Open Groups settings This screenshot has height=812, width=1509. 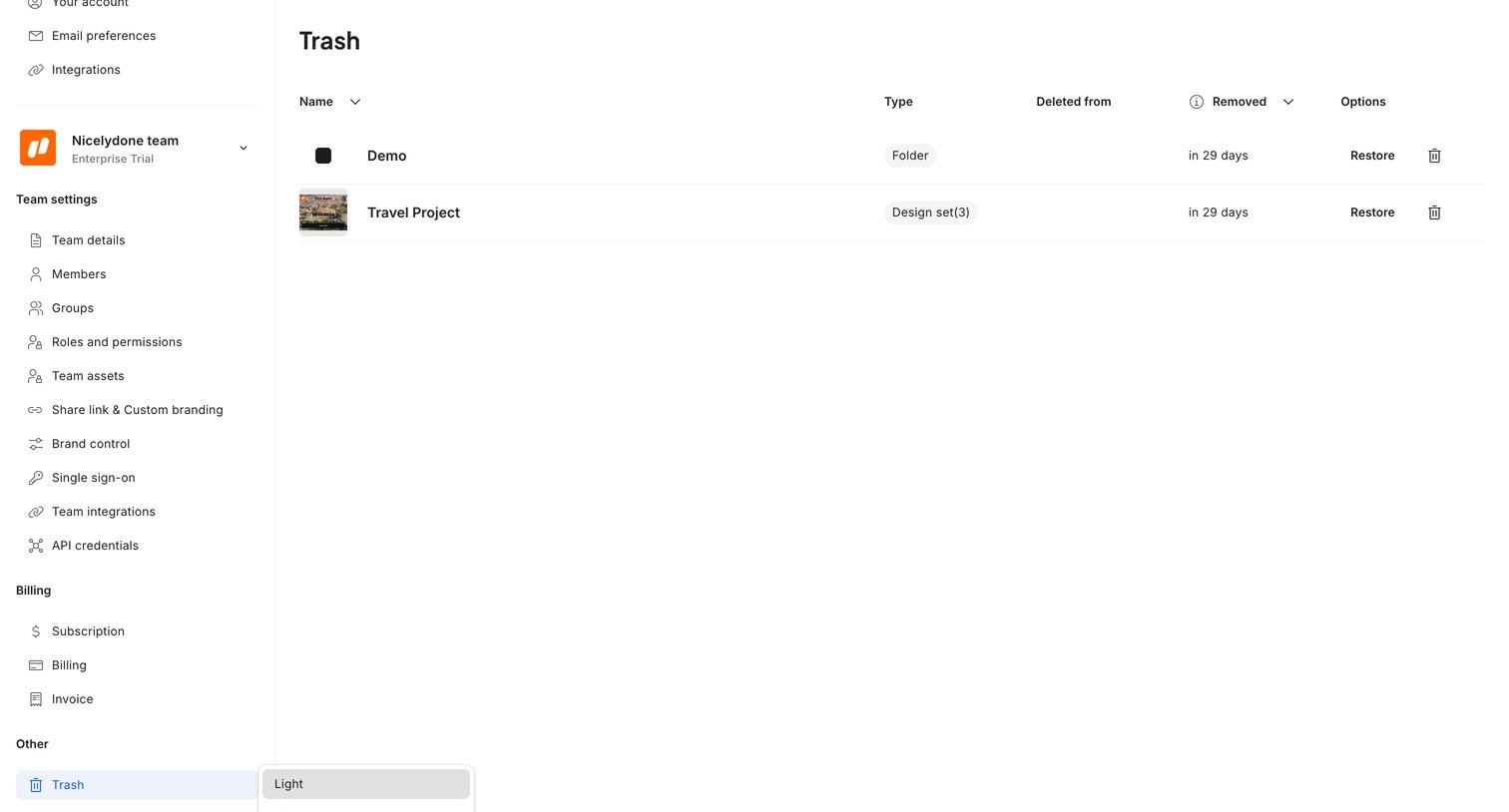point(137,308)
